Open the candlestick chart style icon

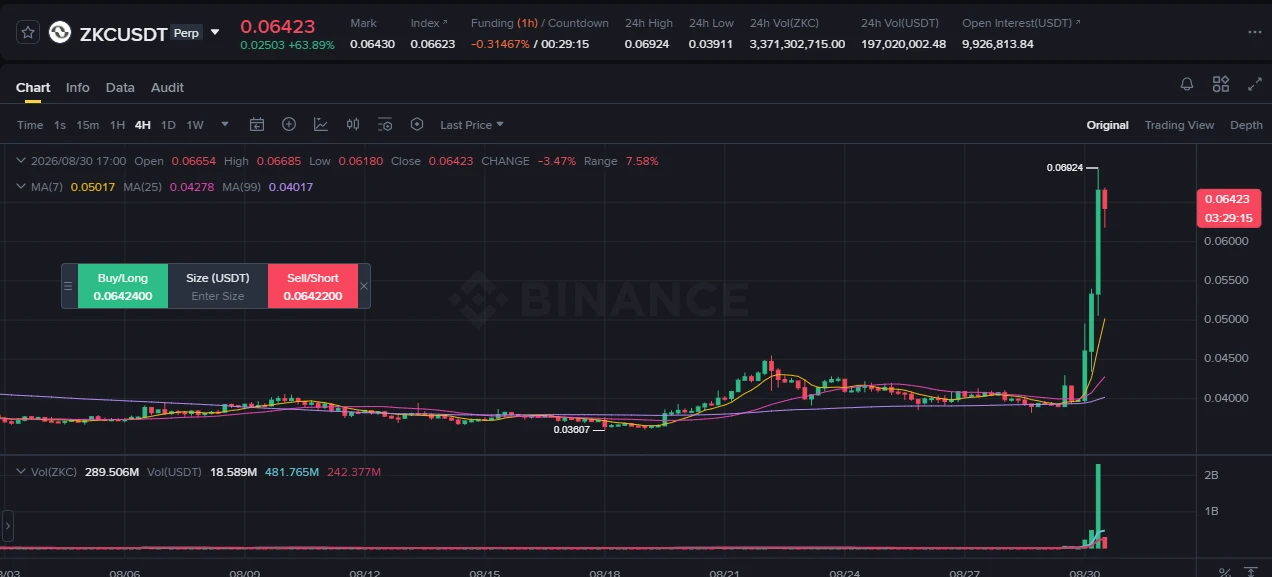tap(353, 125)
